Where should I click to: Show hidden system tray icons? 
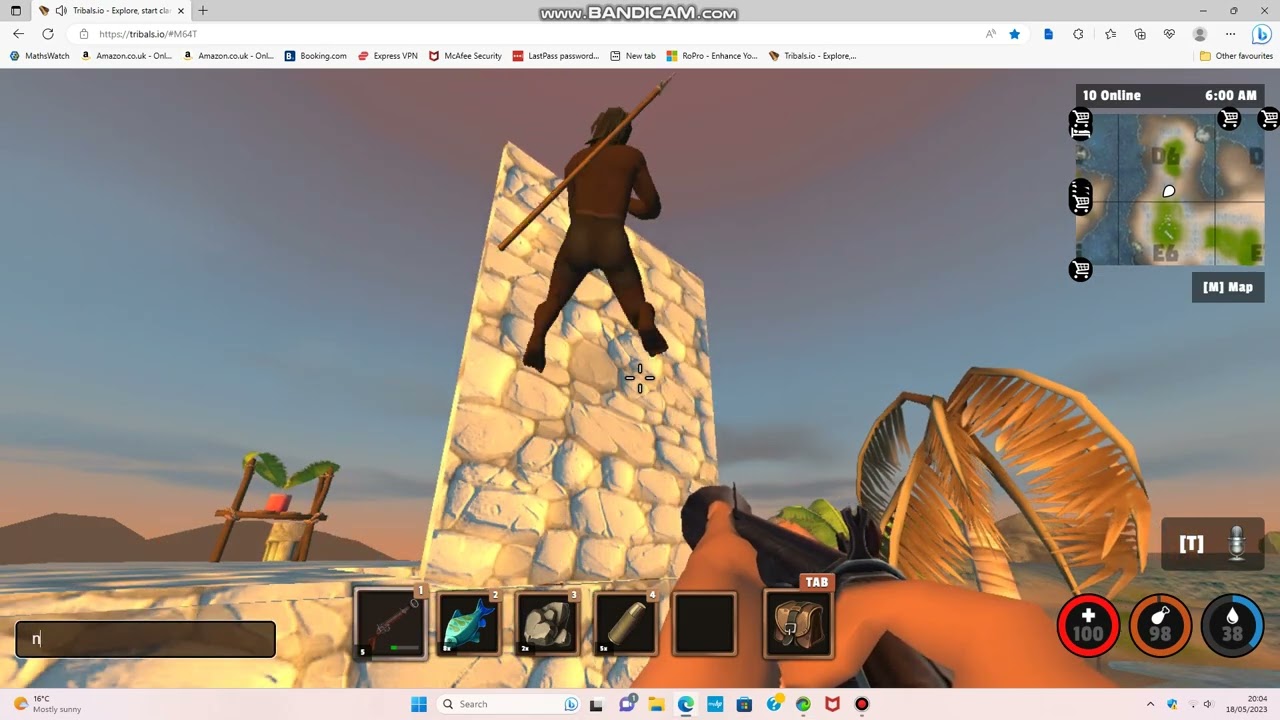click(1150, 704)
